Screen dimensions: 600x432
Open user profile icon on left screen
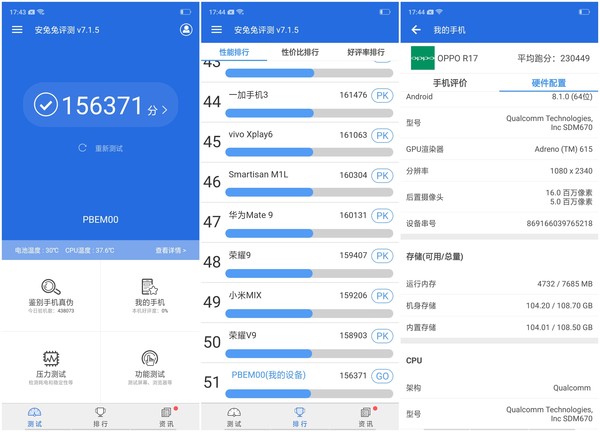(186, 30)
